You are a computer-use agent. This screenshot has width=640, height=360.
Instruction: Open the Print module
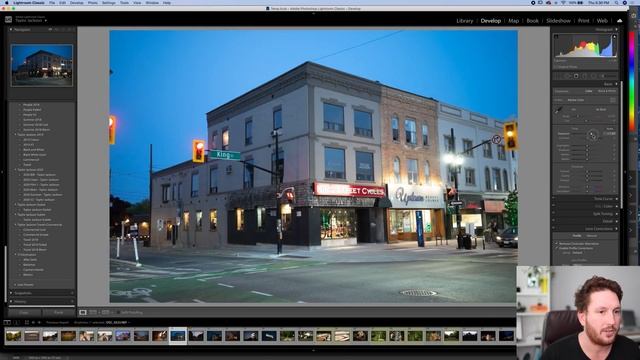pos(584,21)
